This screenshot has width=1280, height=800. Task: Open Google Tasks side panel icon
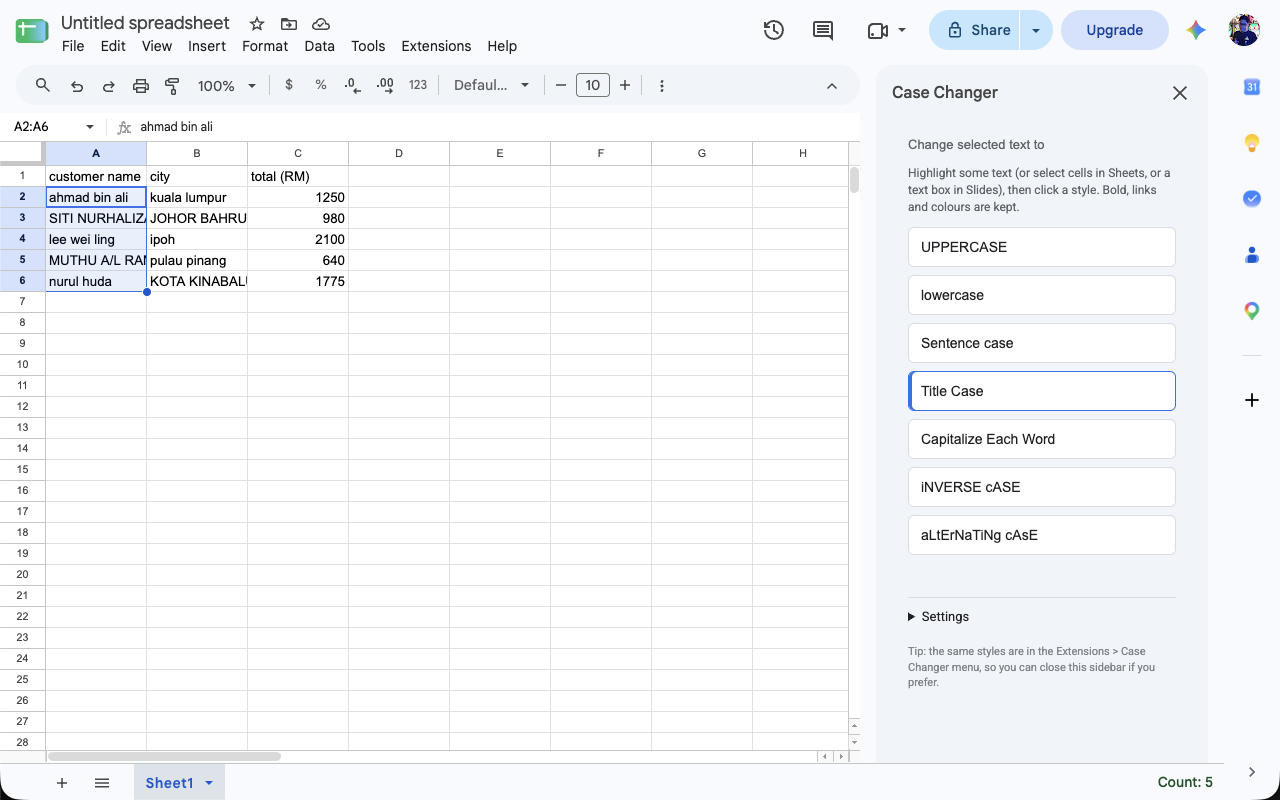[1252, 199]
